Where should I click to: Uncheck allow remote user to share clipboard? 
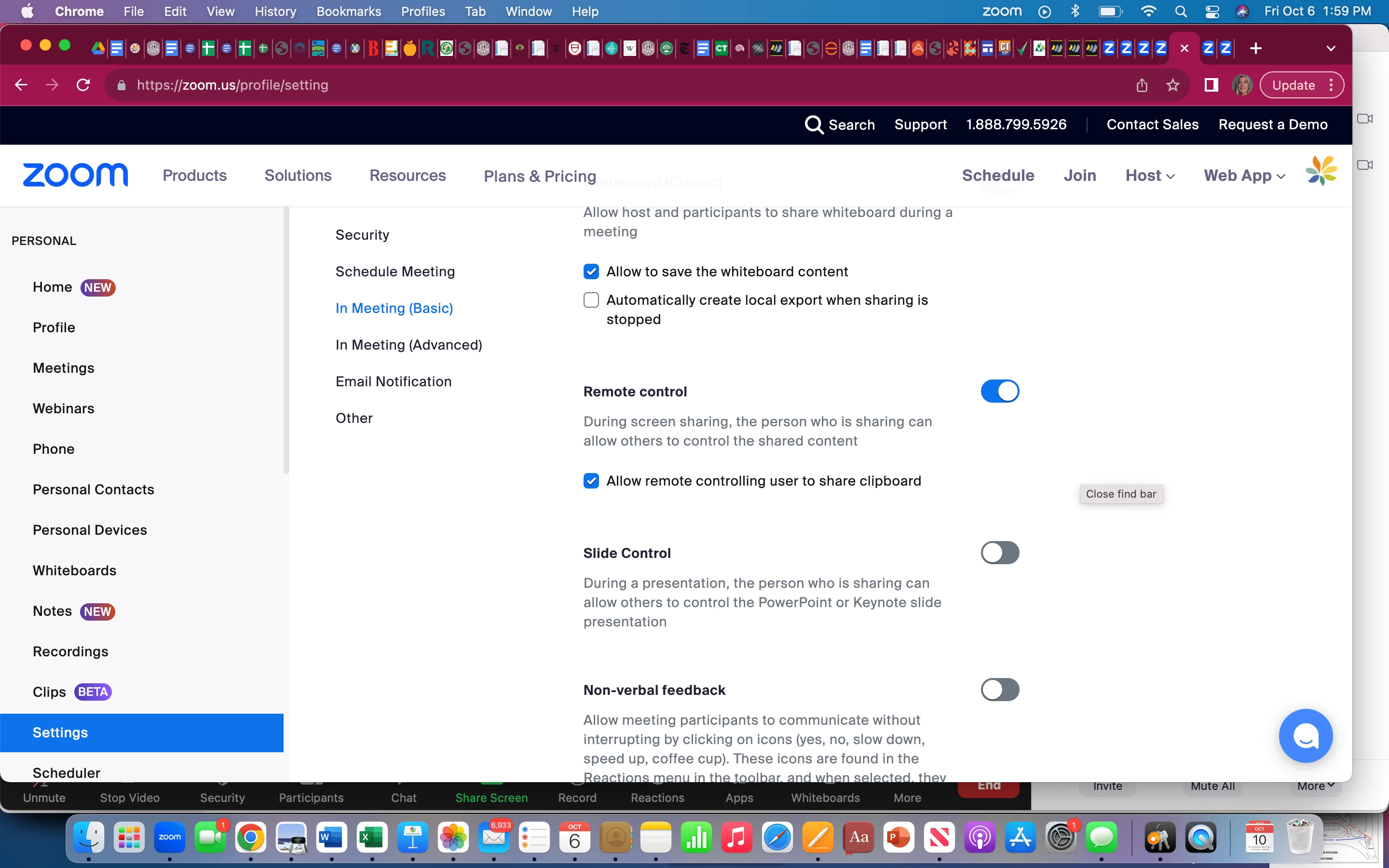(x=591, y=481)
